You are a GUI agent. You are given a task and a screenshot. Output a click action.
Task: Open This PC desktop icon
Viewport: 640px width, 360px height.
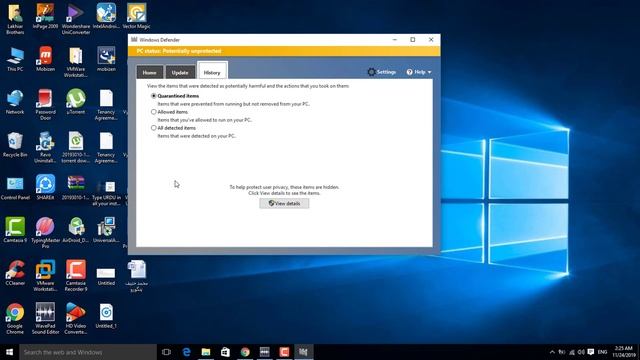pyautogui.click(x=15, y=59)
